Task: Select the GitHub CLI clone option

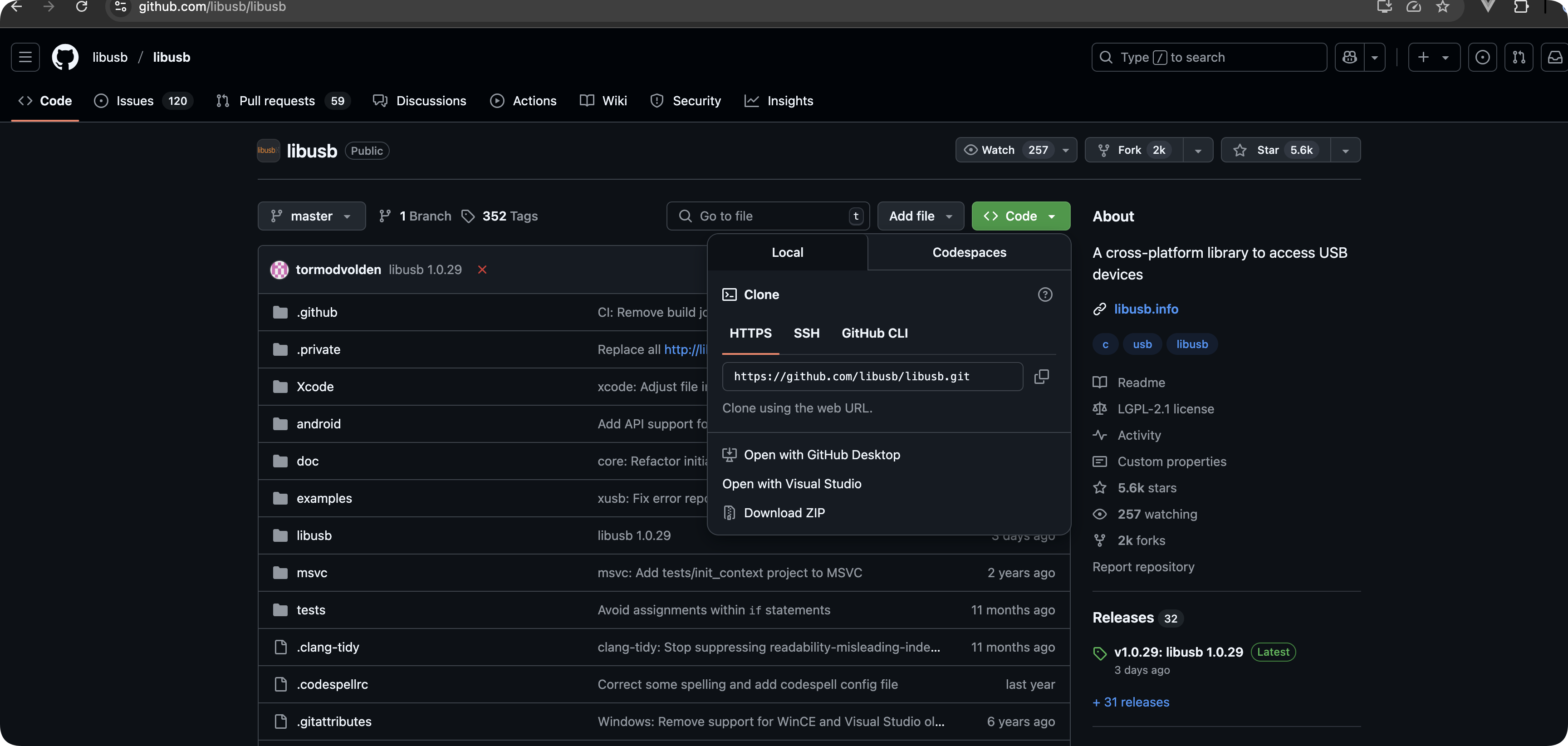Action: [875, 333]
